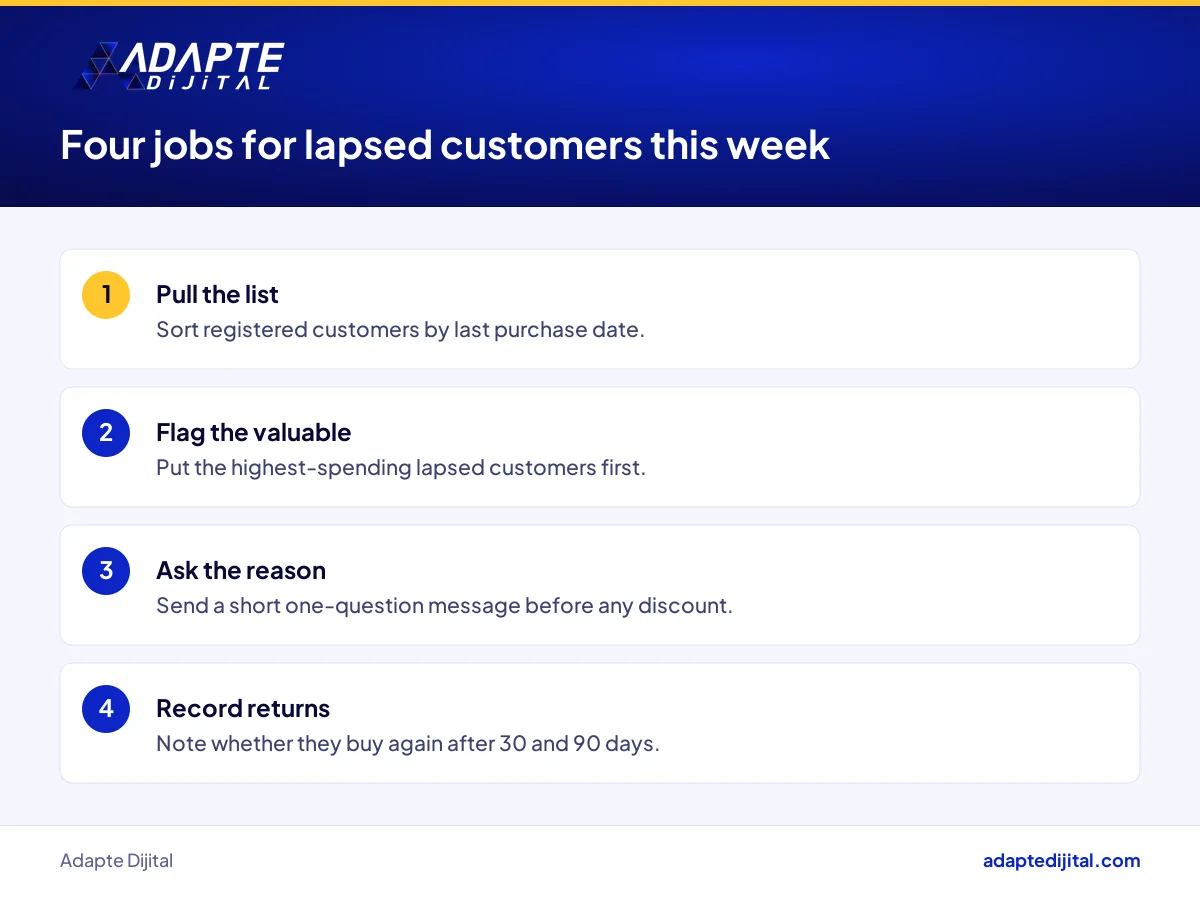
Task: Click the Adapte Dijital logo
Action: tap(180, 67)
